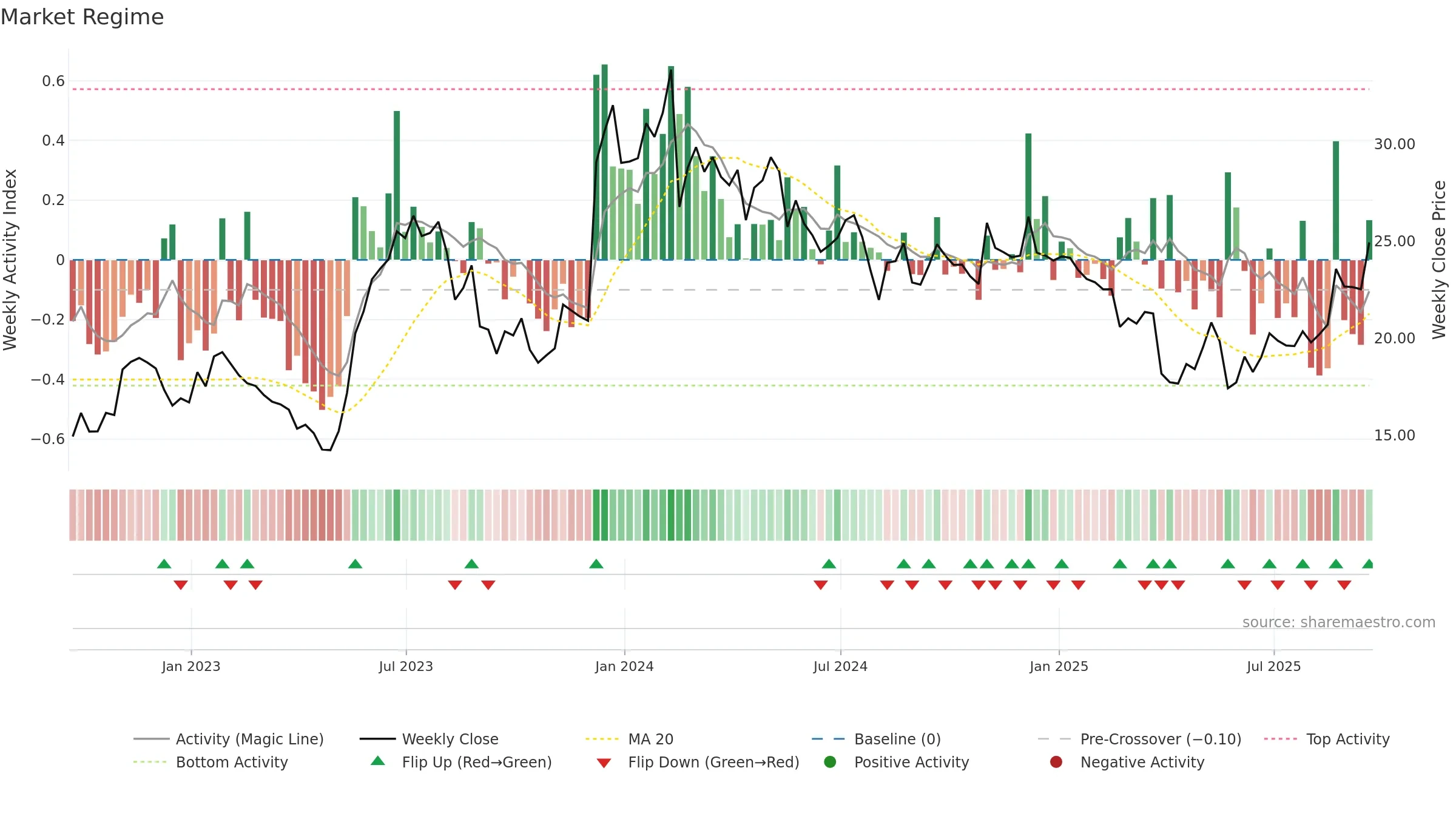This screenshot has width=1456, height=819.
Task: Click the Flip Down red triangle legend icon
Action: [x=604, y=763]
